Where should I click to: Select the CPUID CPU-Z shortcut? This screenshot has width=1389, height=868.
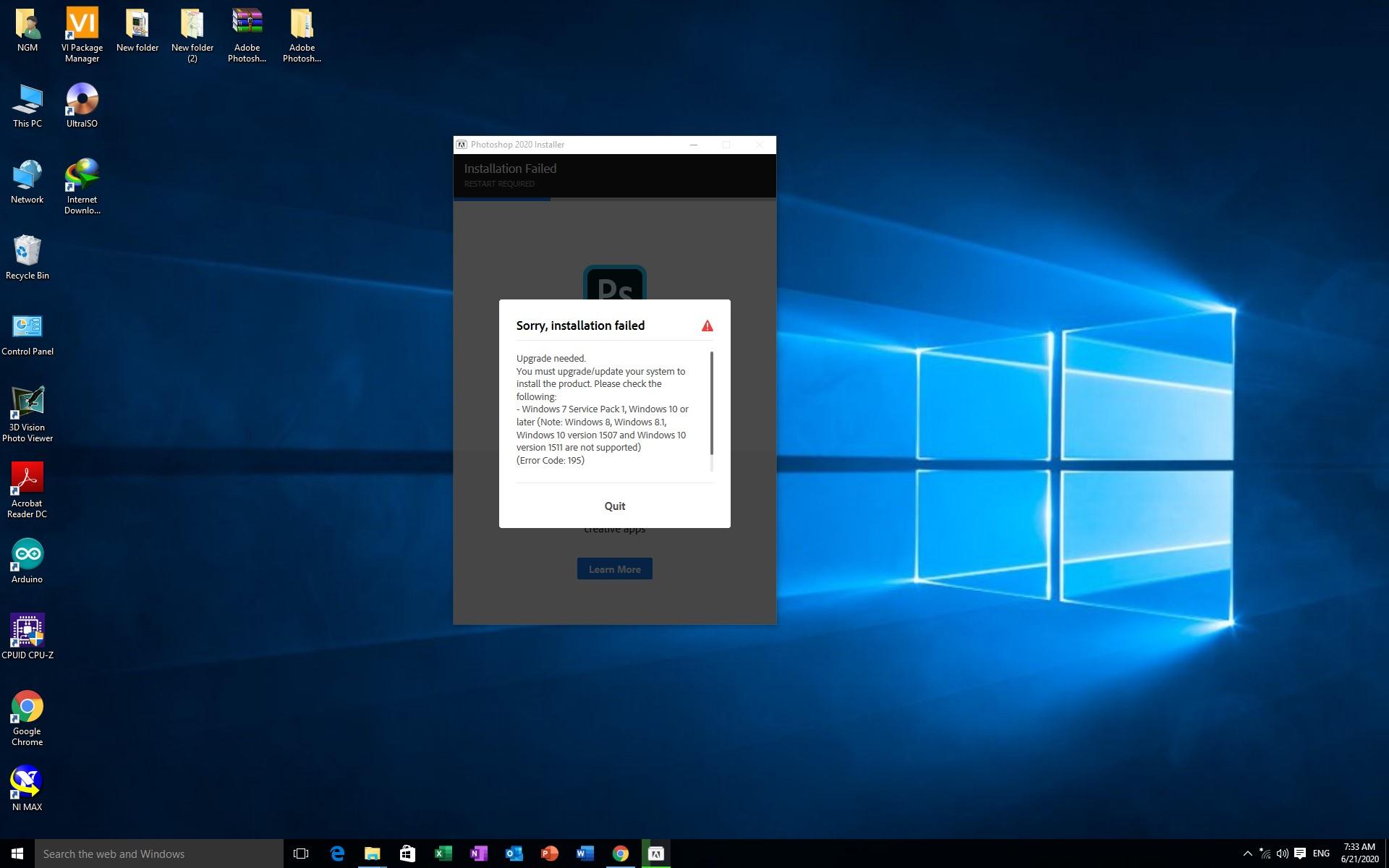pyautogui.click(x=27, y=637)
